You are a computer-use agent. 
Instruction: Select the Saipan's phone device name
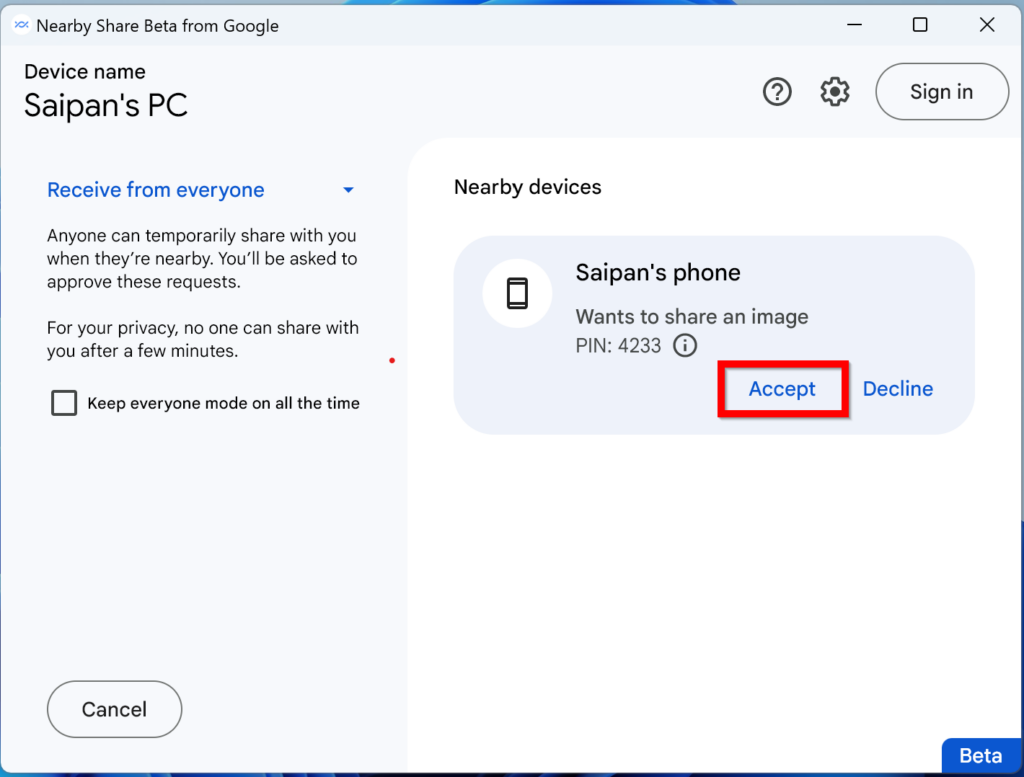(x=658, y=273)
